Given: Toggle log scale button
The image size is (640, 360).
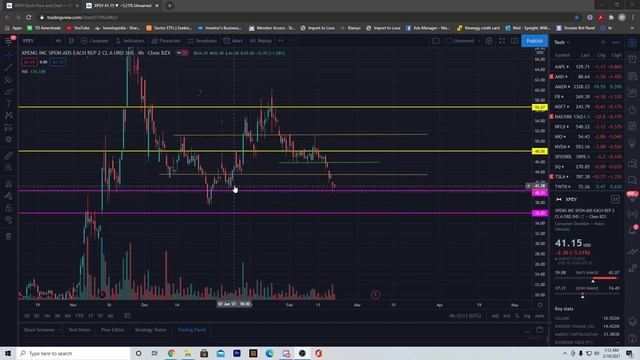Looking at the screenshot, I should point(527,316).
